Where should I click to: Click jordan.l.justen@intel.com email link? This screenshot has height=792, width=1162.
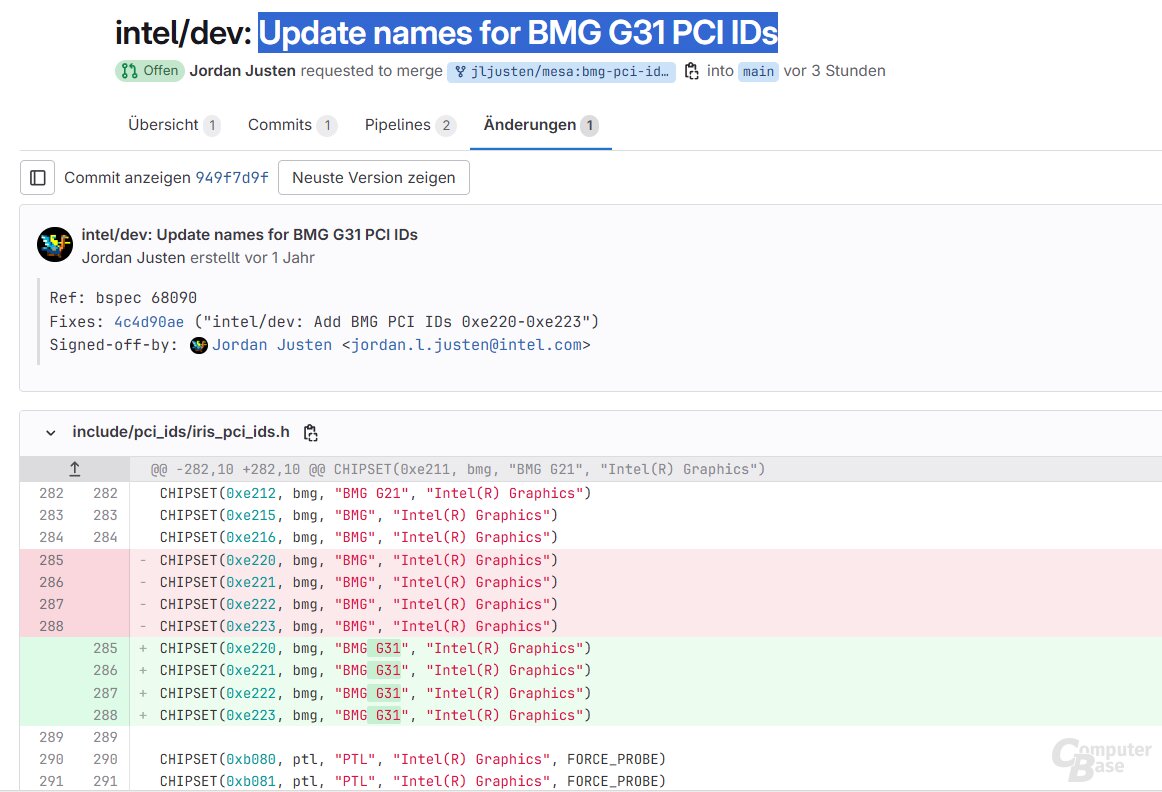pos(466,345)
